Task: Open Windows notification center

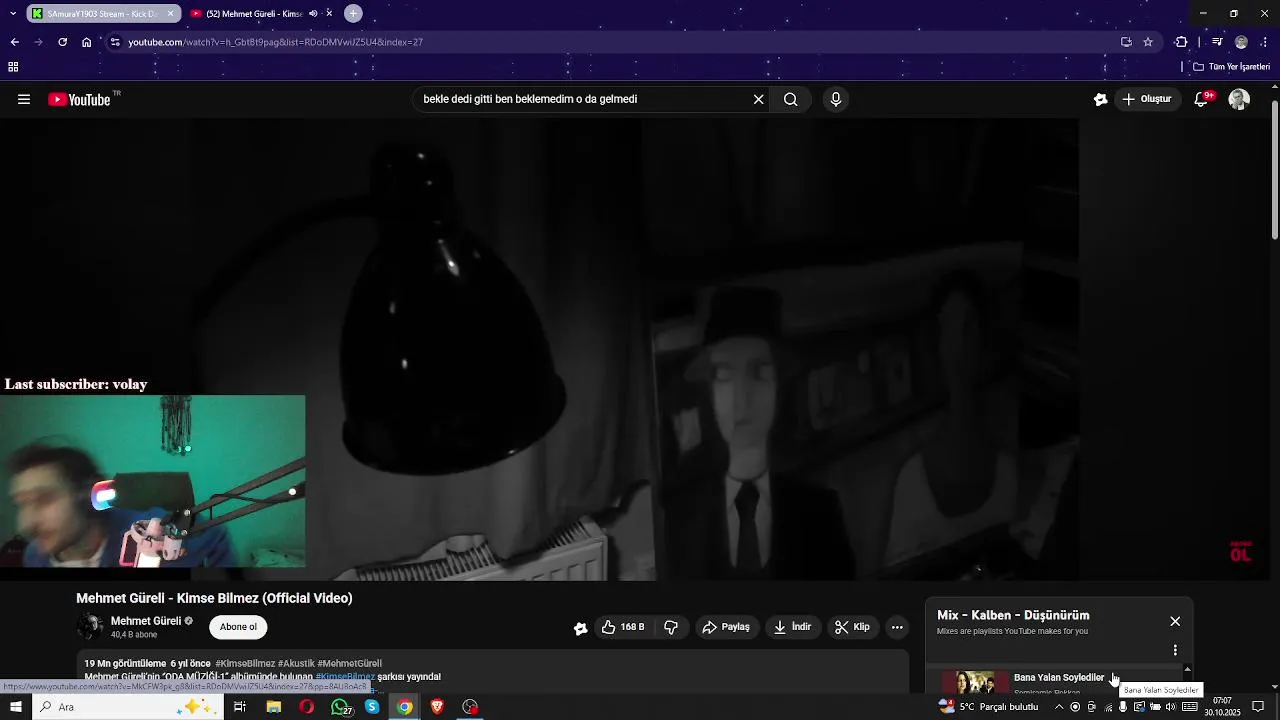Action: click(1258, 707)
